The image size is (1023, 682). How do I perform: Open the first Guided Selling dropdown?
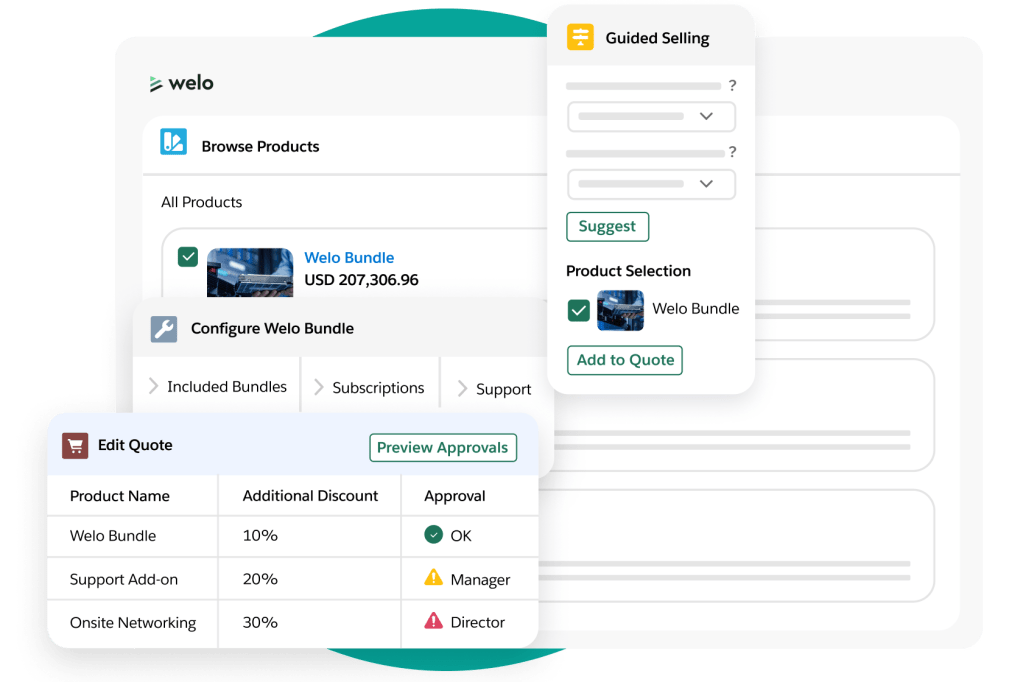pos(651,117)
